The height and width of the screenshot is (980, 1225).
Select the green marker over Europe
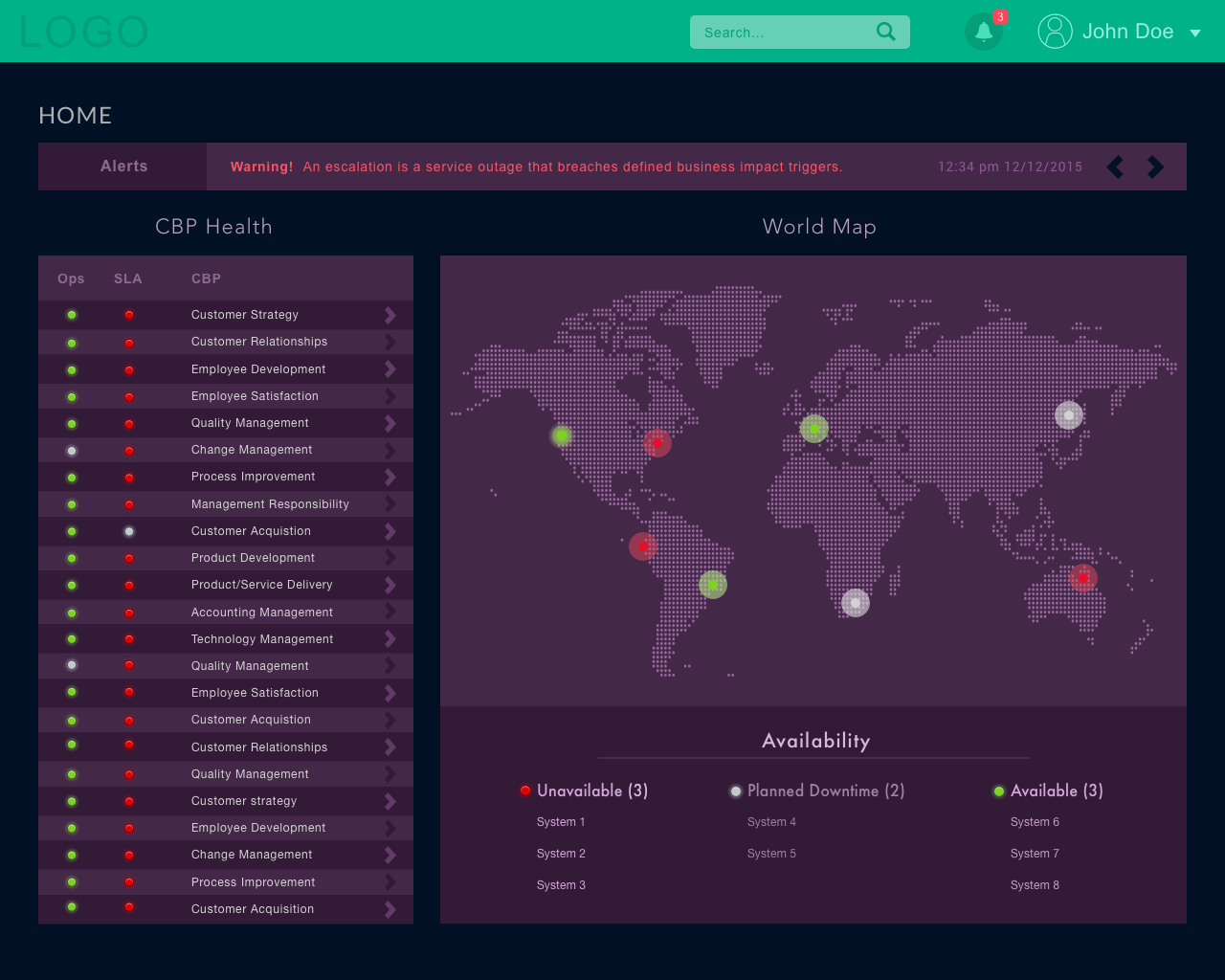pos(814,429)
